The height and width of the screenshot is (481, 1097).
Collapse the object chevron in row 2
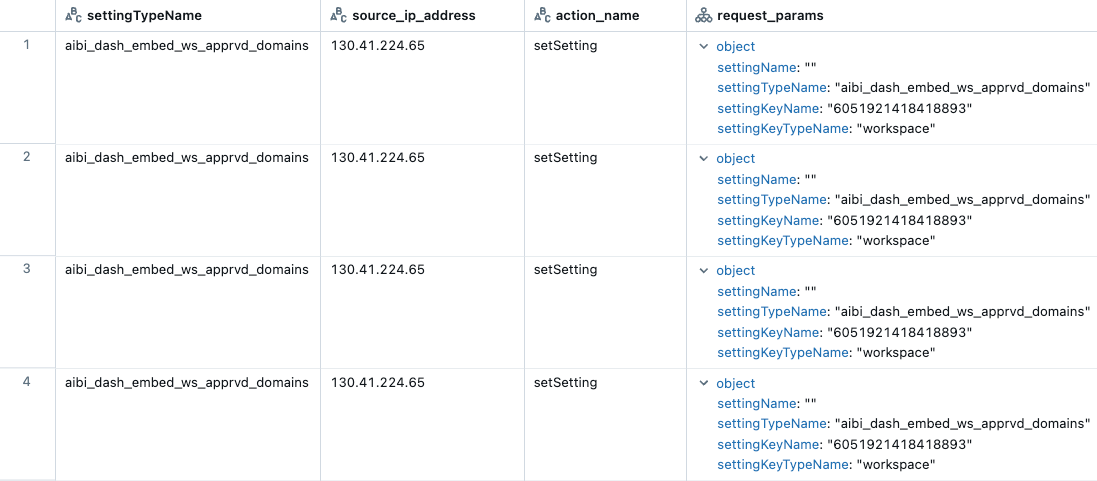tap(705, 159)
